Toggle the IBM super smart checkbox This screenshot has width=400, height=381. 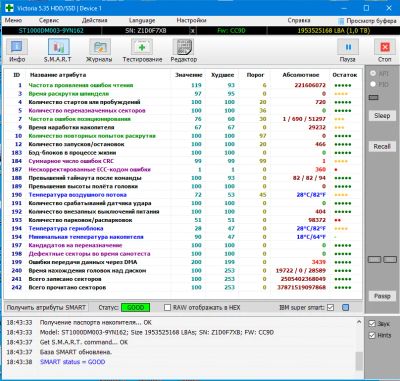[x=330, y=307]
